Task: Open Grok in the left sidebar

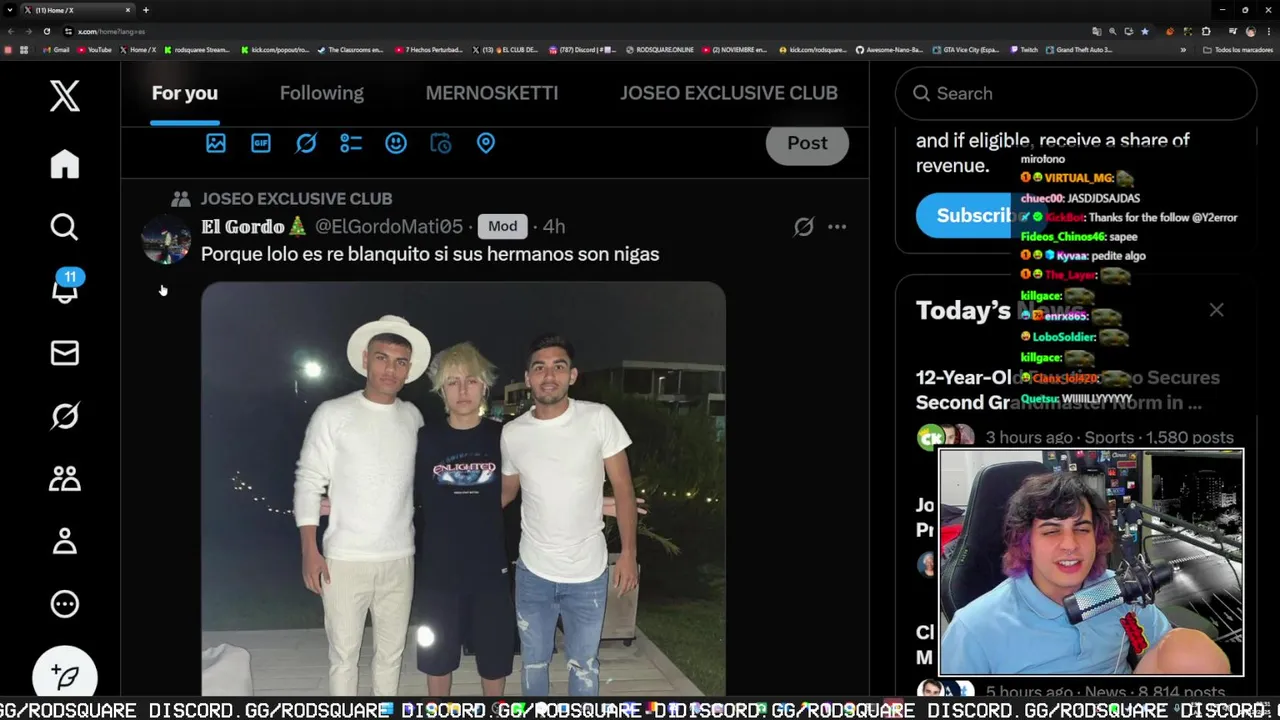Action: click(65, 416)
